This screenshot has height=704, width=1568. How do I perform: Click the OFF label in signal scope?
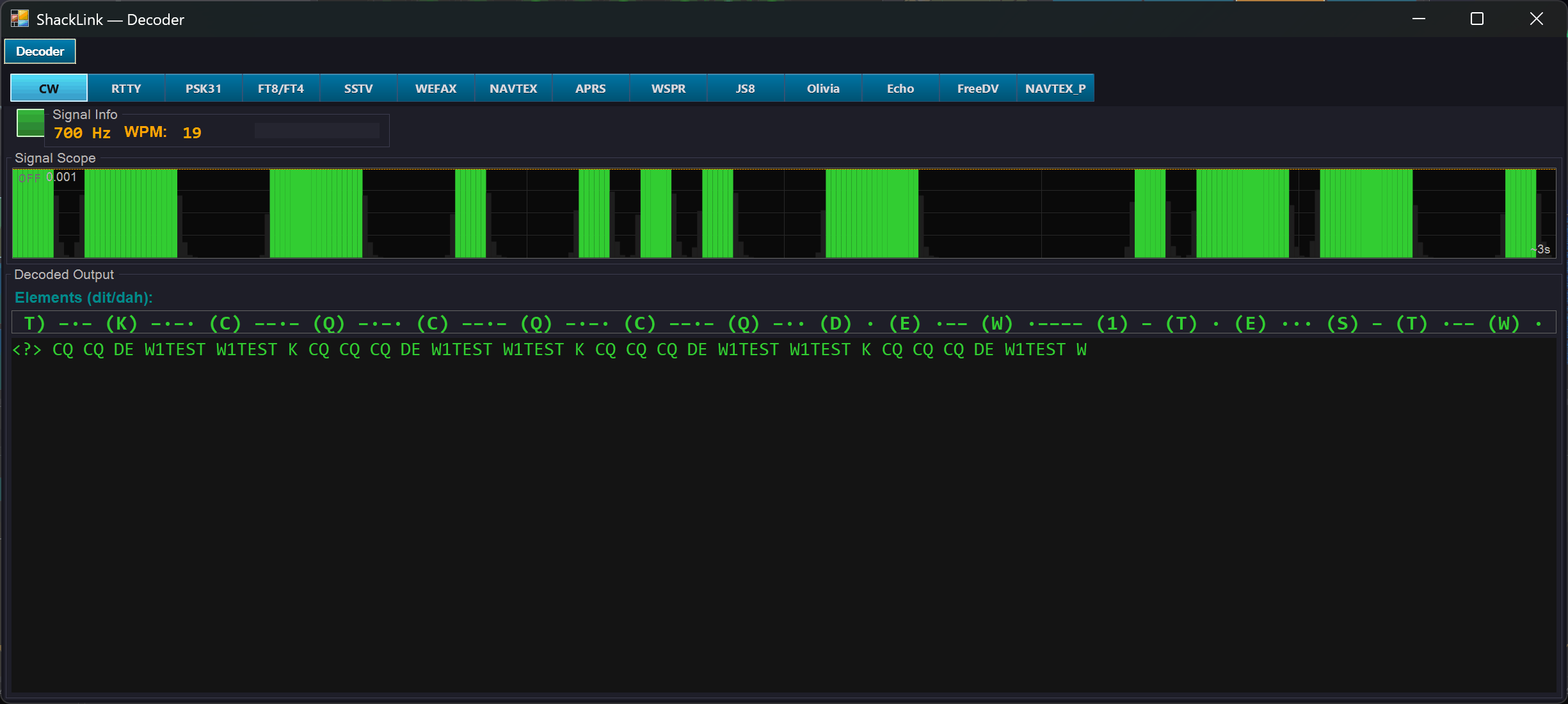pos(29,178)
